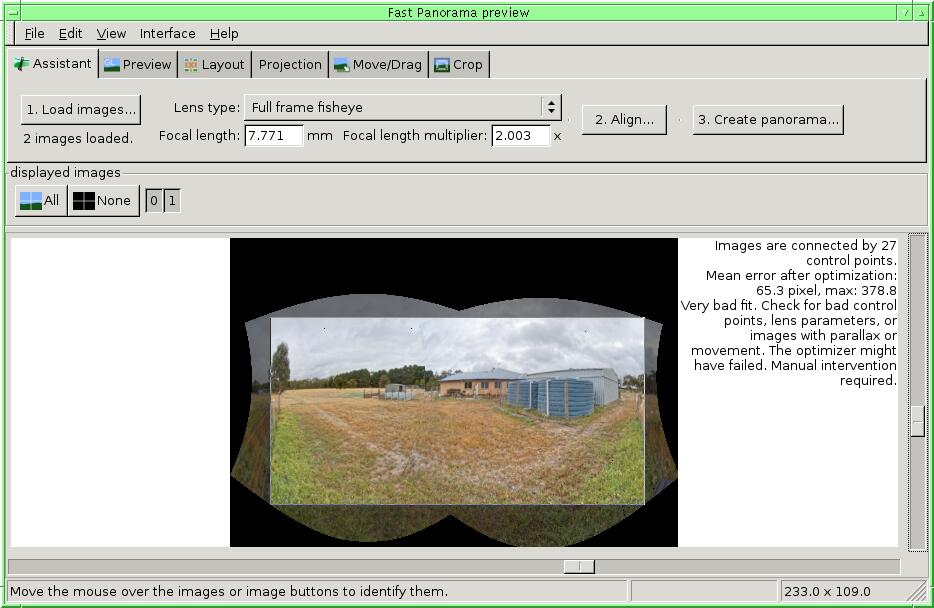Switch to the Projection tab
The height and width of the screenshot is (608, 934).
290,65
